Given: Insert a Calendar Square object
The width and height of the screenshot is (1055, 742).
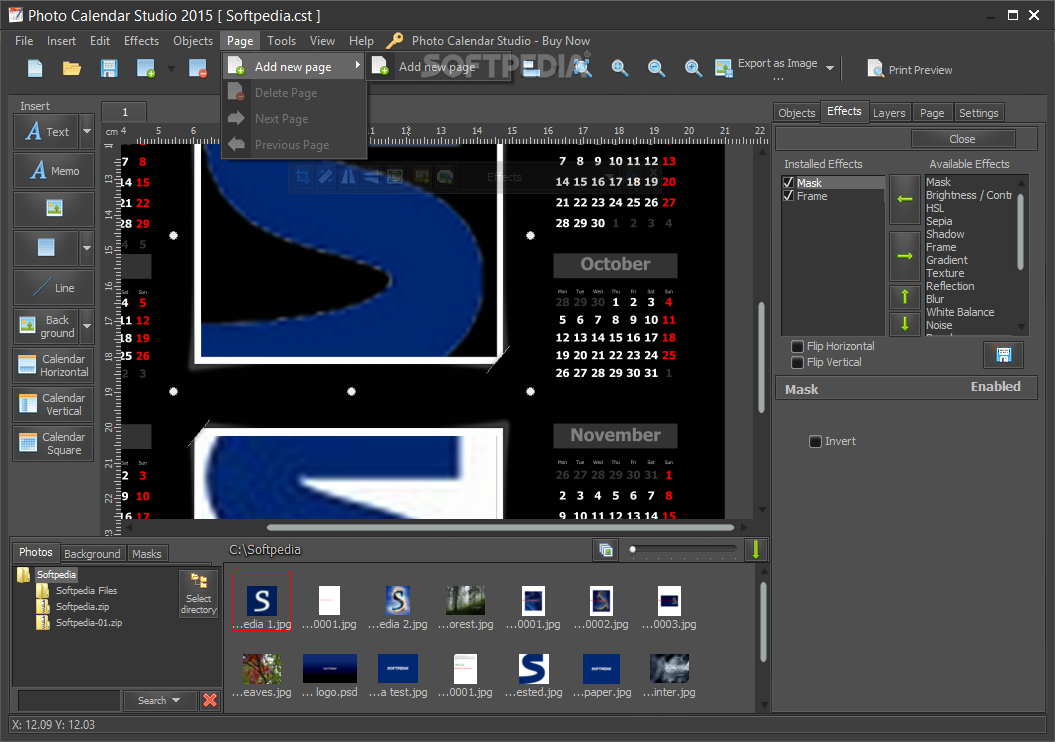Looking at the screenshot, I should (x=54, y=443).
